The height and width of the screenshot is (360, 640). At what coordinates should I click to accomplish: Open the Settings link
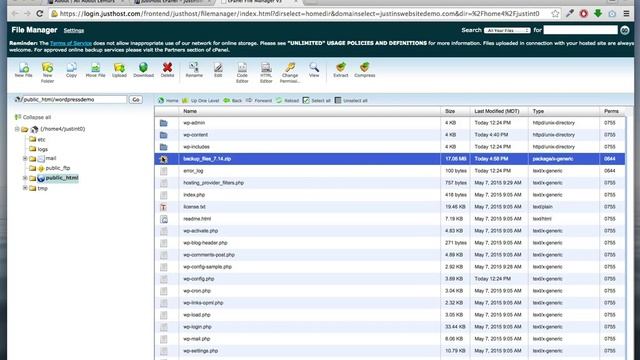(74, 31)
